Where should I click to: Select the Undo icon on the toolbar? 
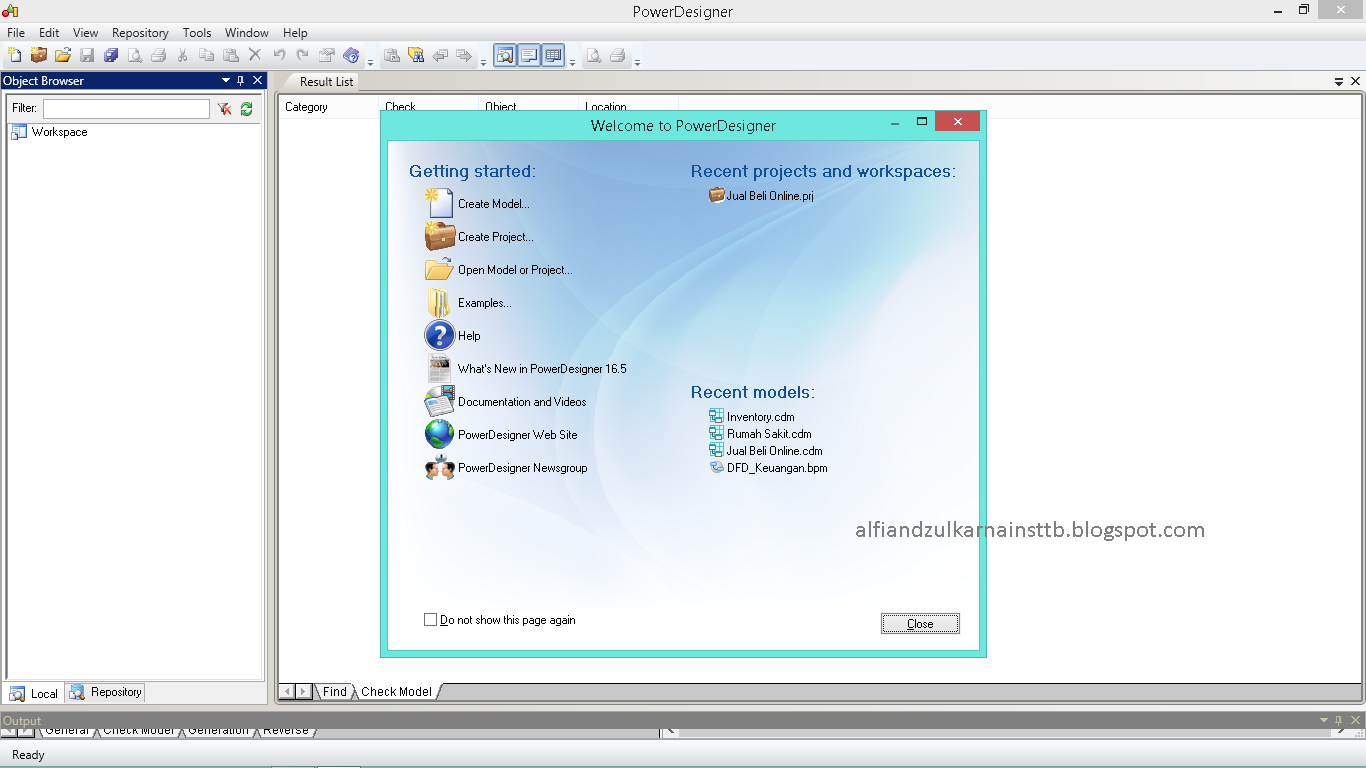point(278,55)
